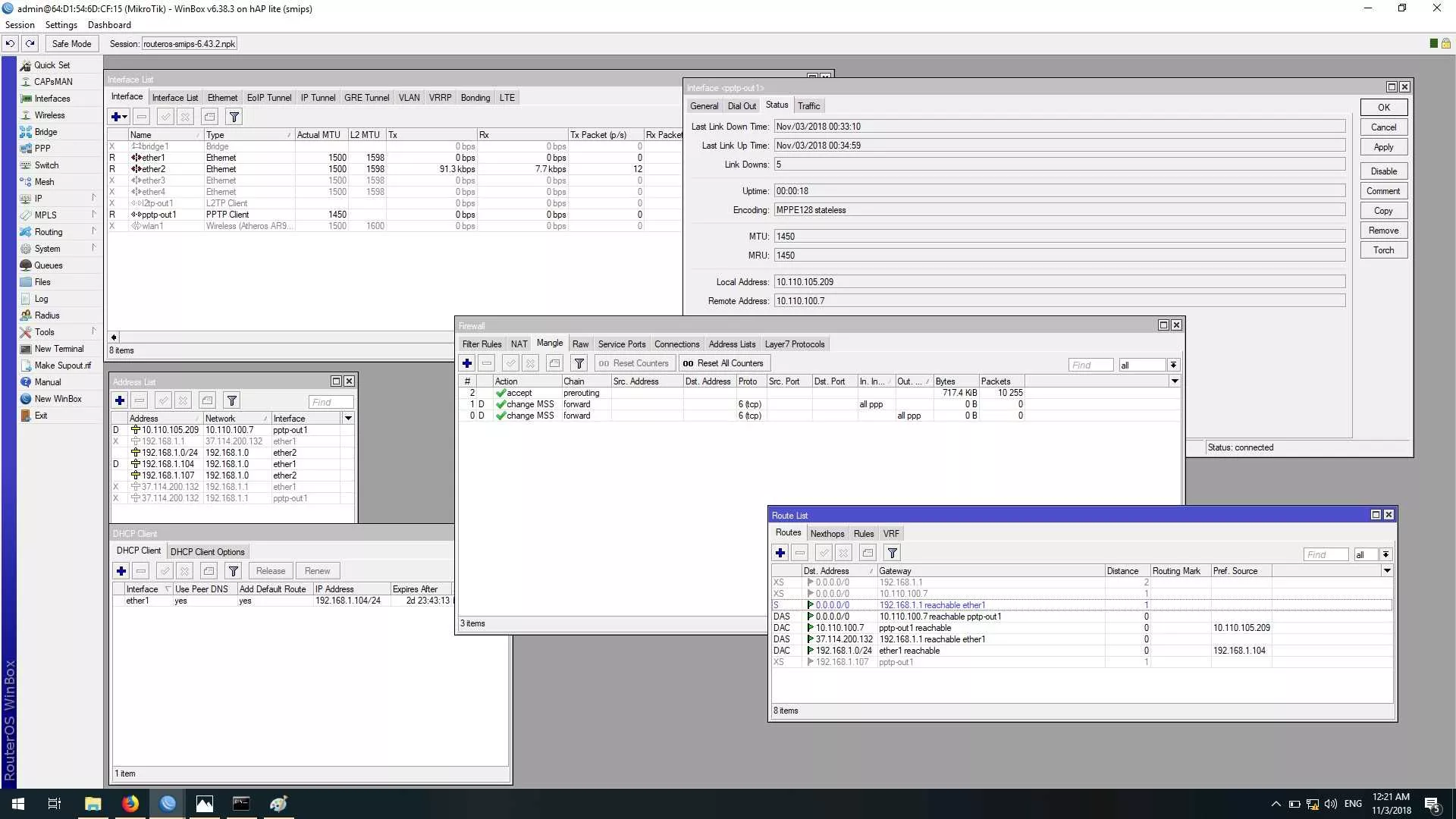This screenshot has height=819, width=1456.
Task: Select route 37.114.200.132 in Route List
Action: pyautogui.click(x=1082, y=639)
